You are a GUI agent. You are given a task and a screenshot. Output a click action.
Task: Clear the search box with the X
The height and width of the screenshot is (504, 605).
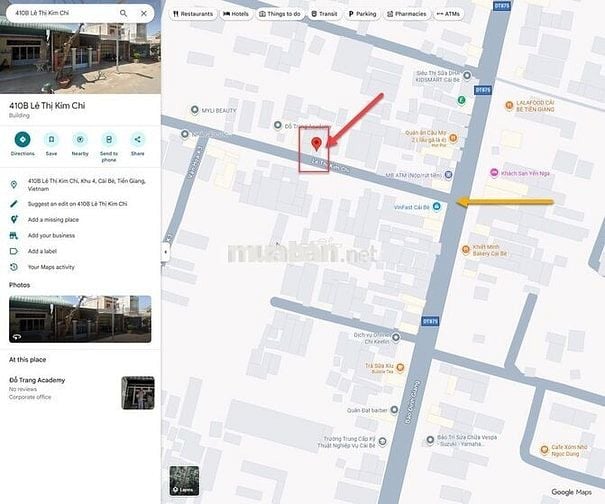tap(144, 14)
